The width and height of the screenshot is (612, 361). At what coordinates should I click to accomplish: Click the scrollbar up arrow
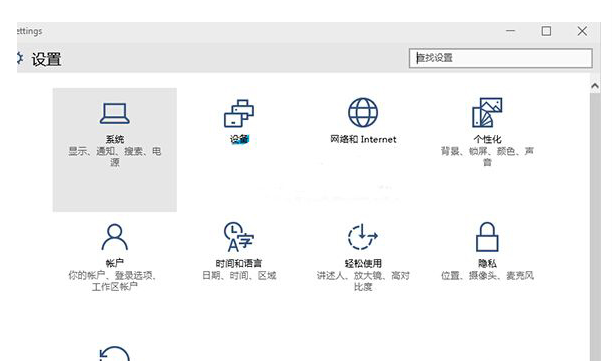595,85
